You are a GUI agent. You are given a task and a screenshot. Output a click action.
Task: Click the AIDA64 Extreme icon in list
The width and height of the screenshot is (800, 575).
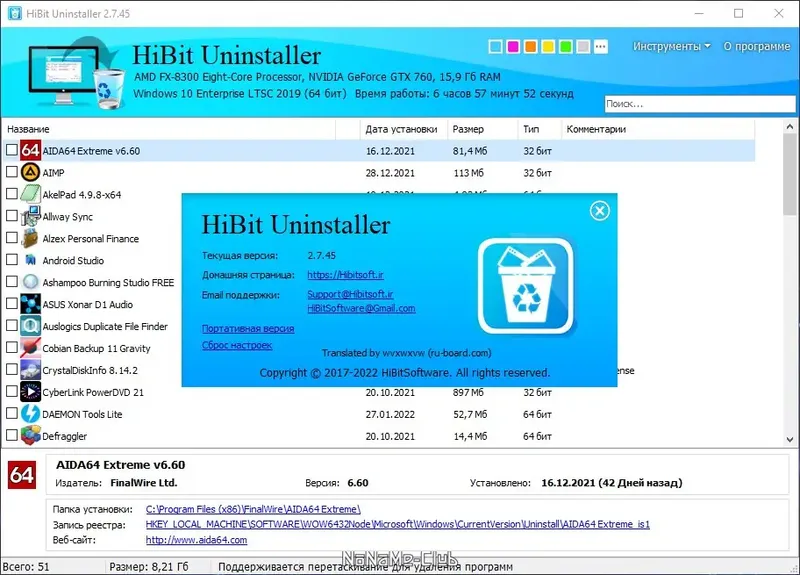tap(30, 151)
